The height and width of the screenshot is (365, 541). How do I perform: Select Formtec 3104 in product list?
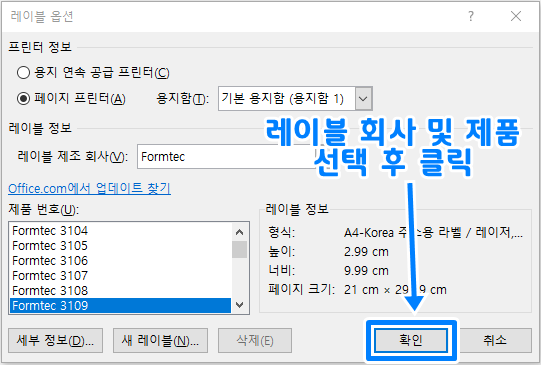[120, 230]
